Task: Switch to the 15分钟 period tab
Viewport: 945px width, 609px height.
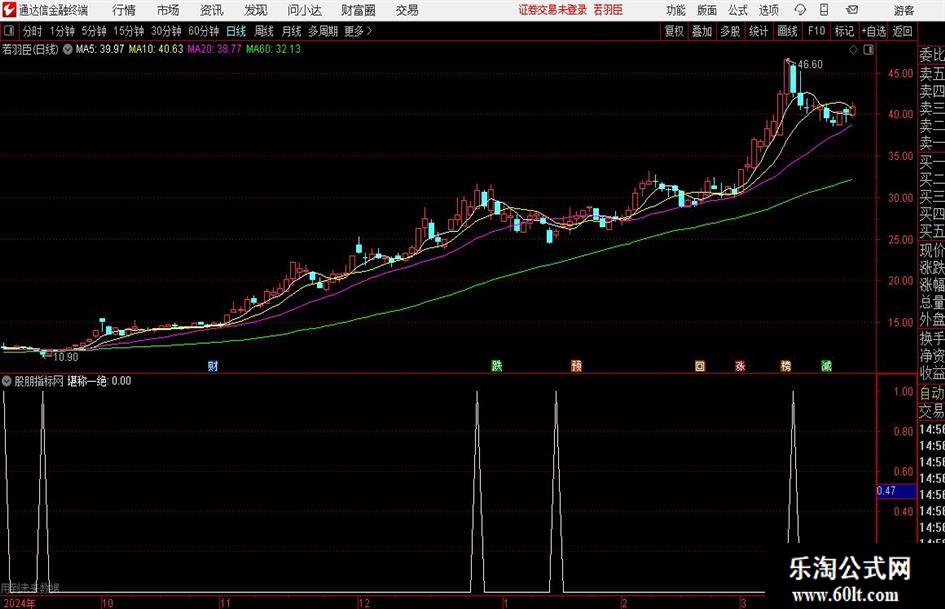Action: pos(129,31)
